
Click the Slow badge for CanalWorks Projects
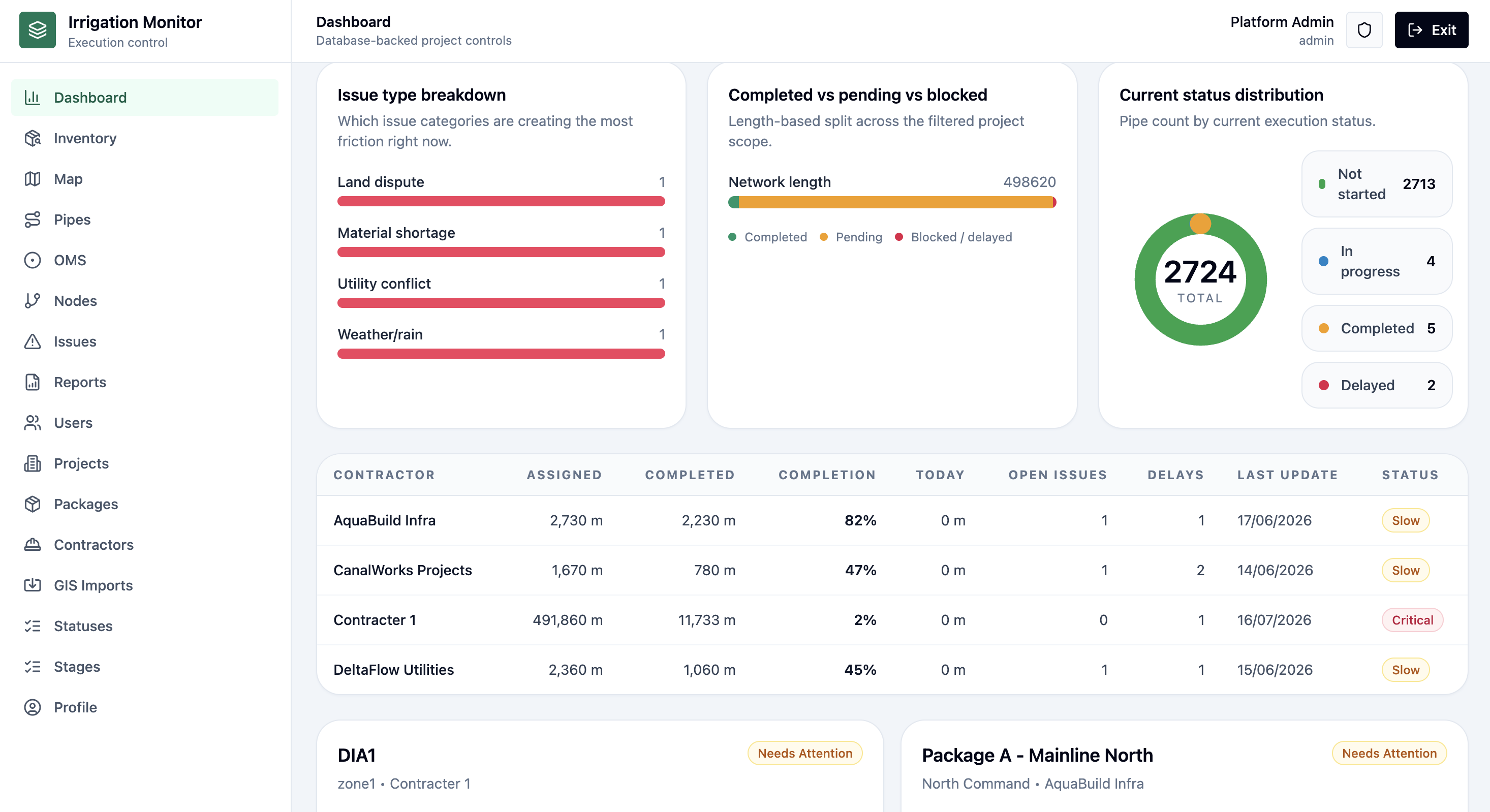1405,570
